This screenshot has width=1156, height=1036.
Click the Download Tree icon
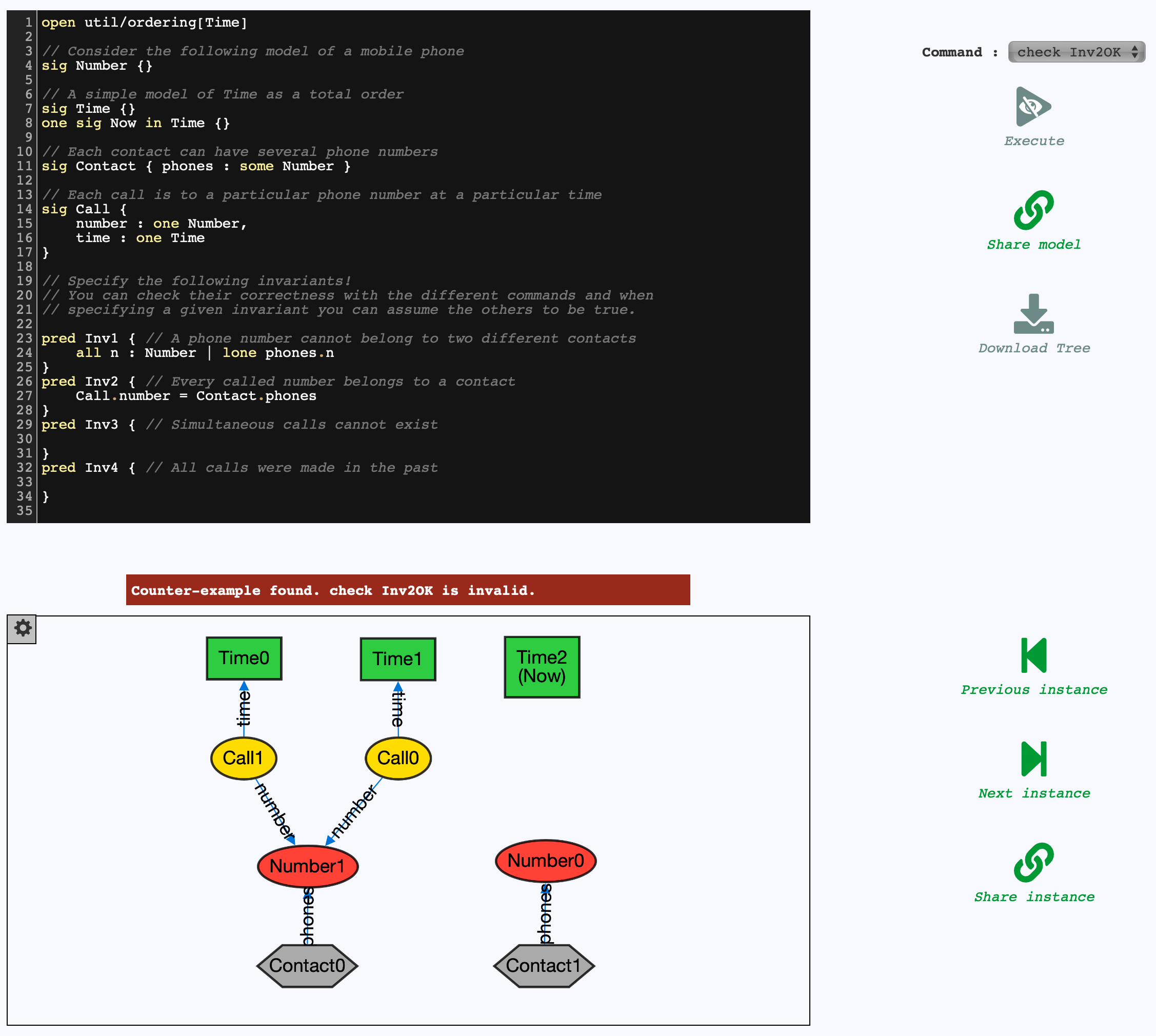(1033, 314)
